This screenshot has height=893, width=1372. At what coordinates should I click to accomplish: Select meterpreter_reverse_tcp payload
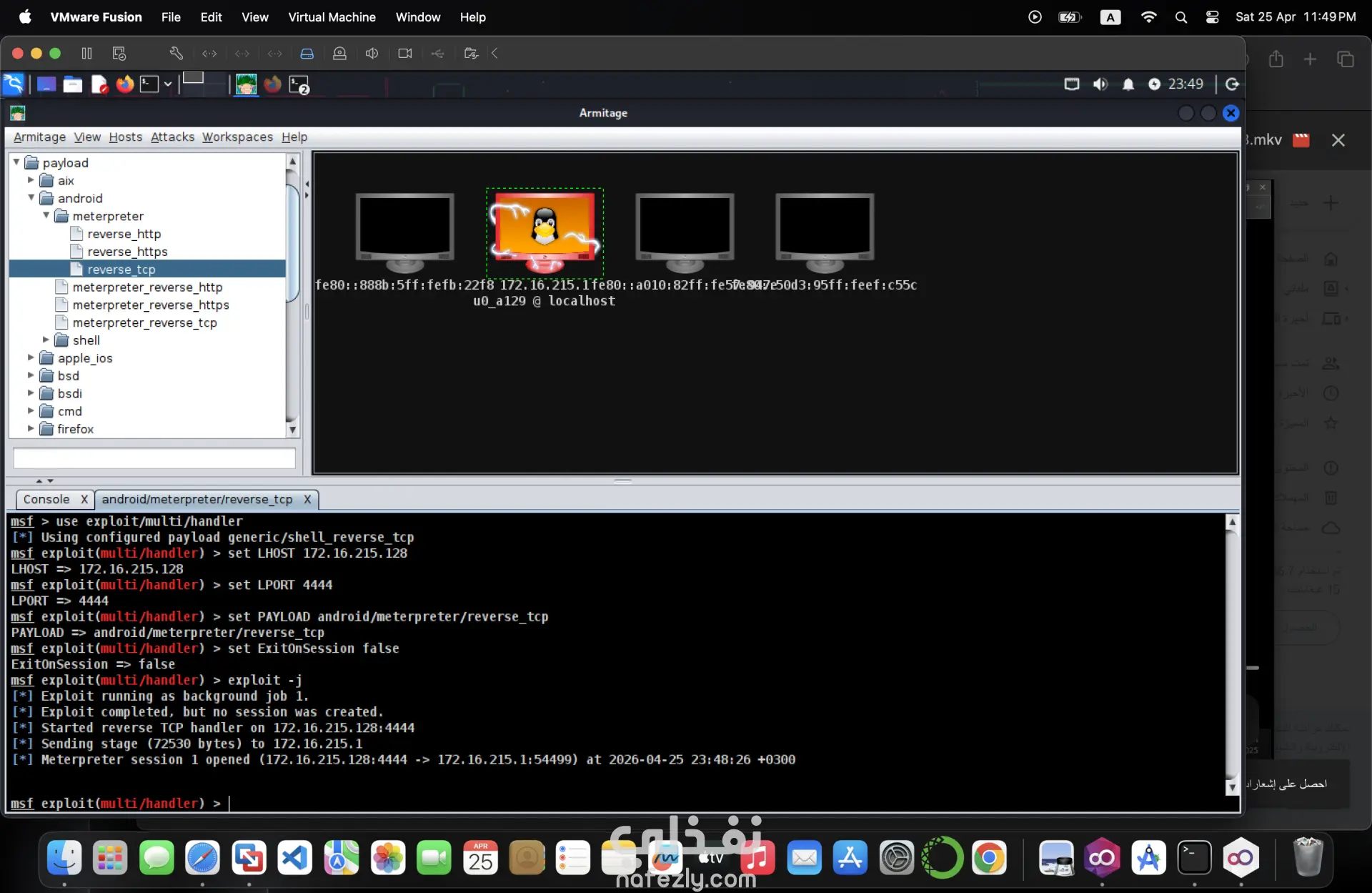[x=144, y=322]
